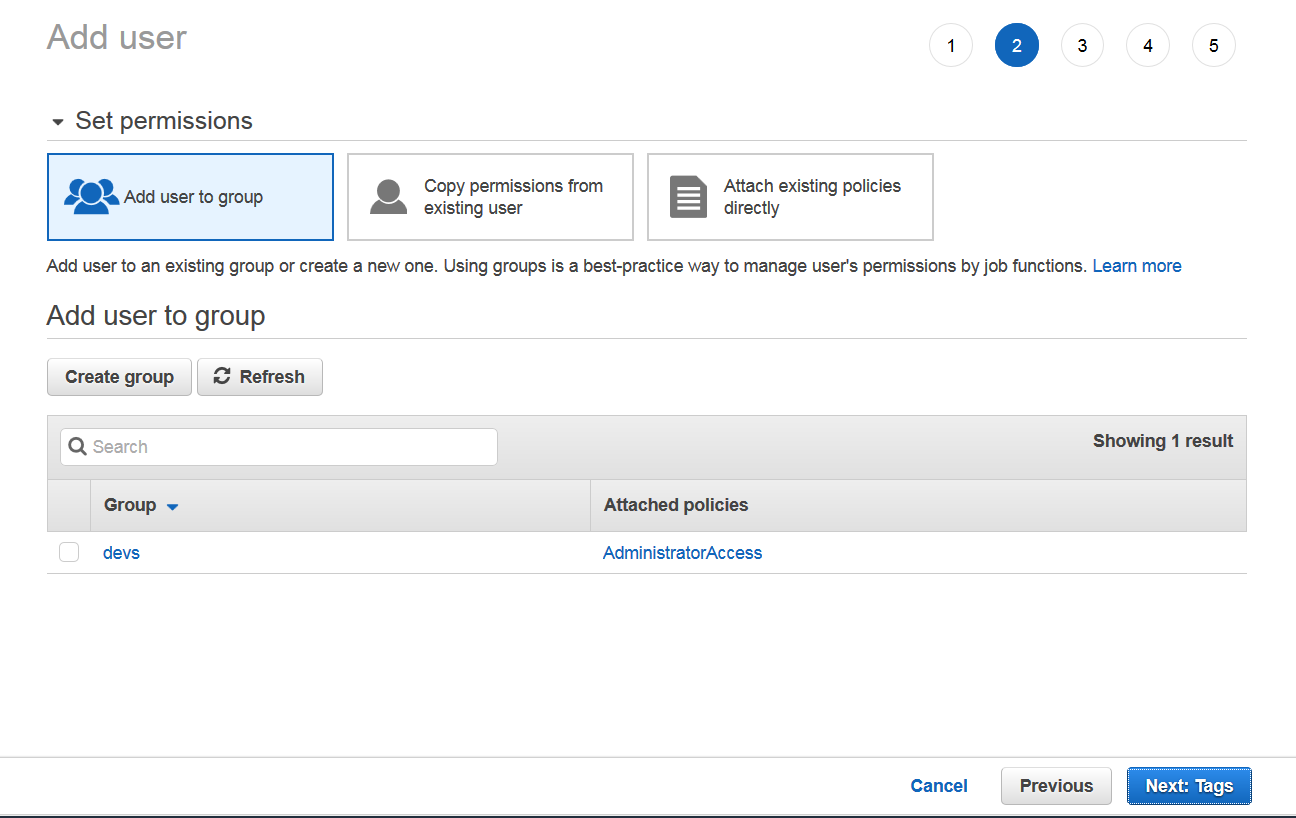Jump to step 4 indicator
Screen dimensions: 1296x818
pos(1148,45)
